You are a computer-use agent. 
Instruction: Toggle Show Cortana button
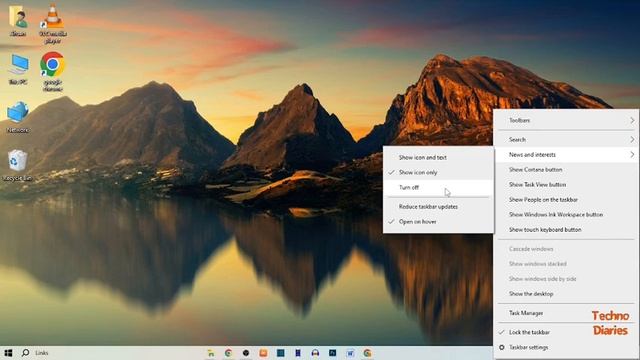[566, 169]
